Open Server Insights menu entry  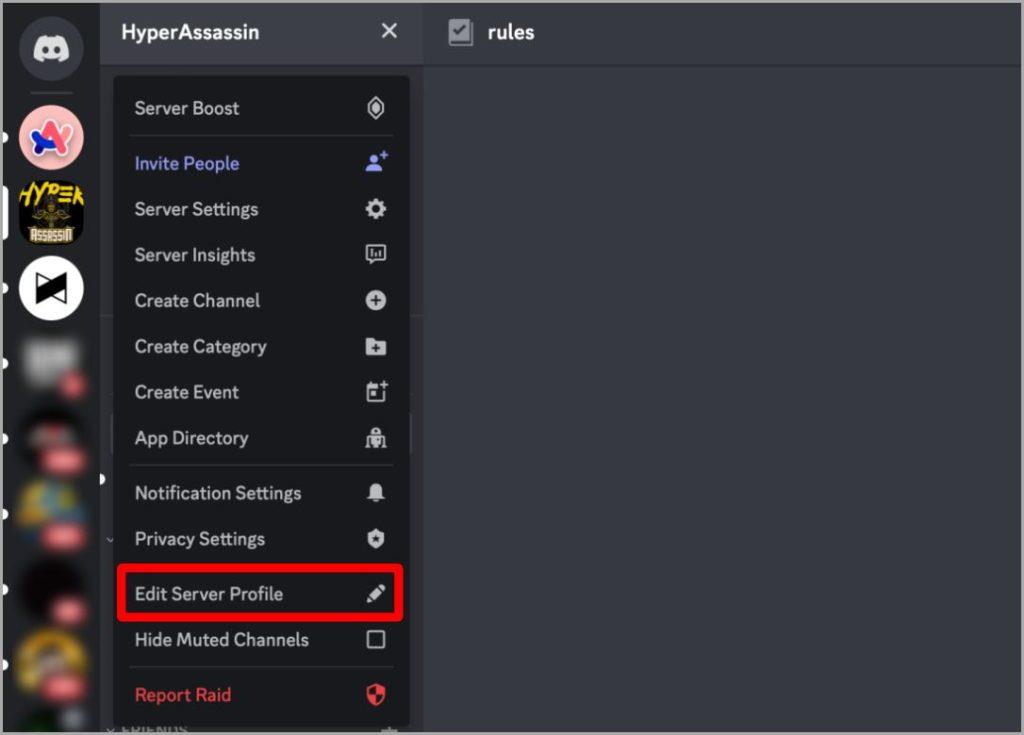coord(261,255)
